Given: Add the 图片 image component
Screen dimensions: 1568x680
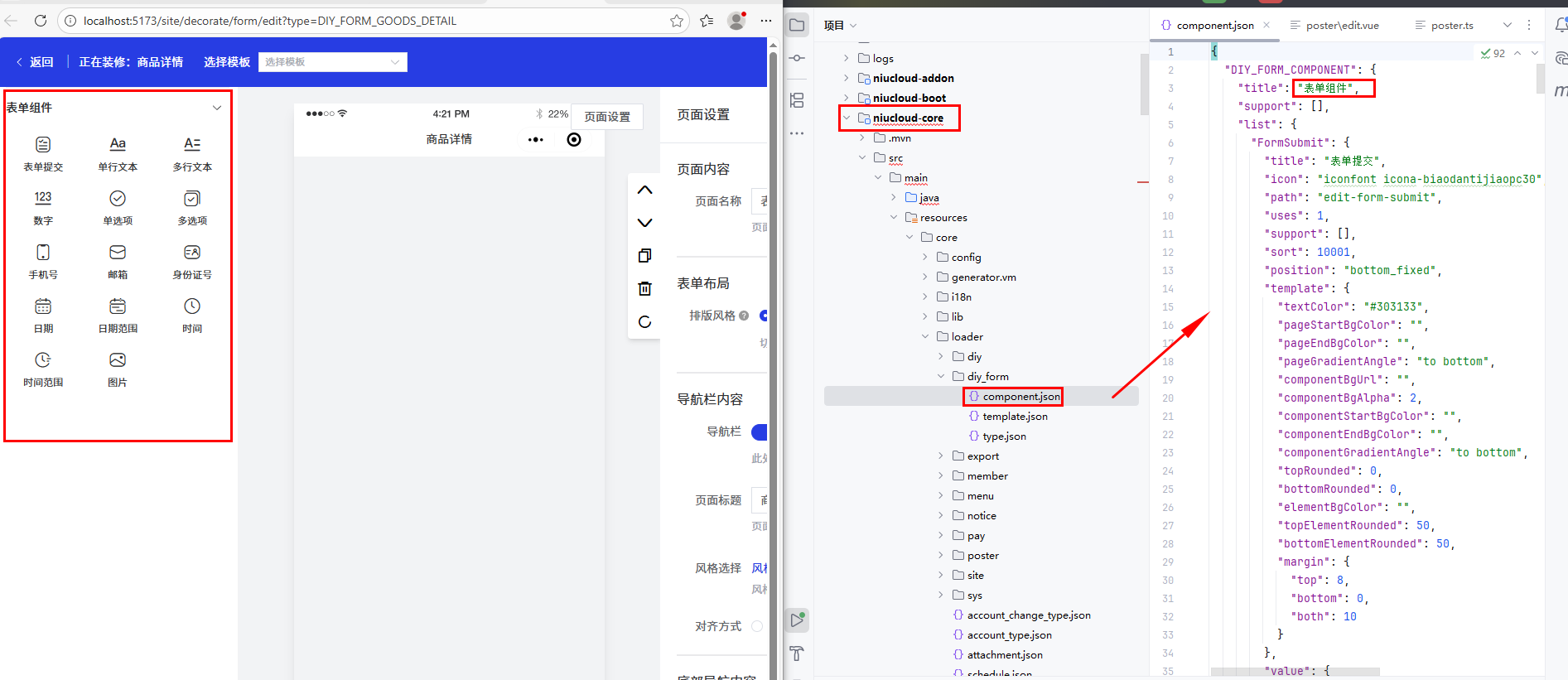Looking at the screenshot, I should coord(118,361).
